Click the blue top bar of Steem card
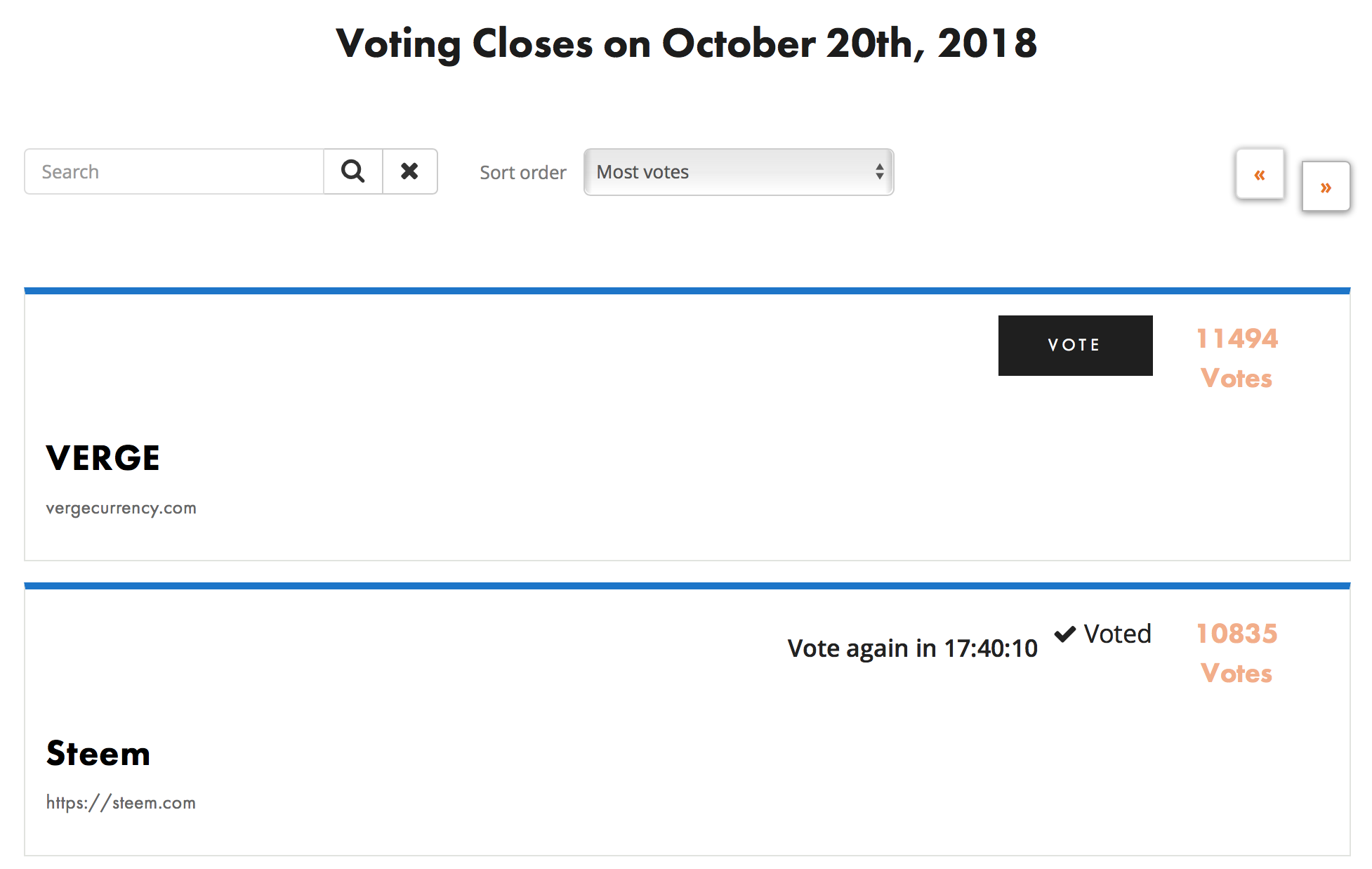Image resolution: width=1372 pixels, height=869 pixels. click(687, 586)
